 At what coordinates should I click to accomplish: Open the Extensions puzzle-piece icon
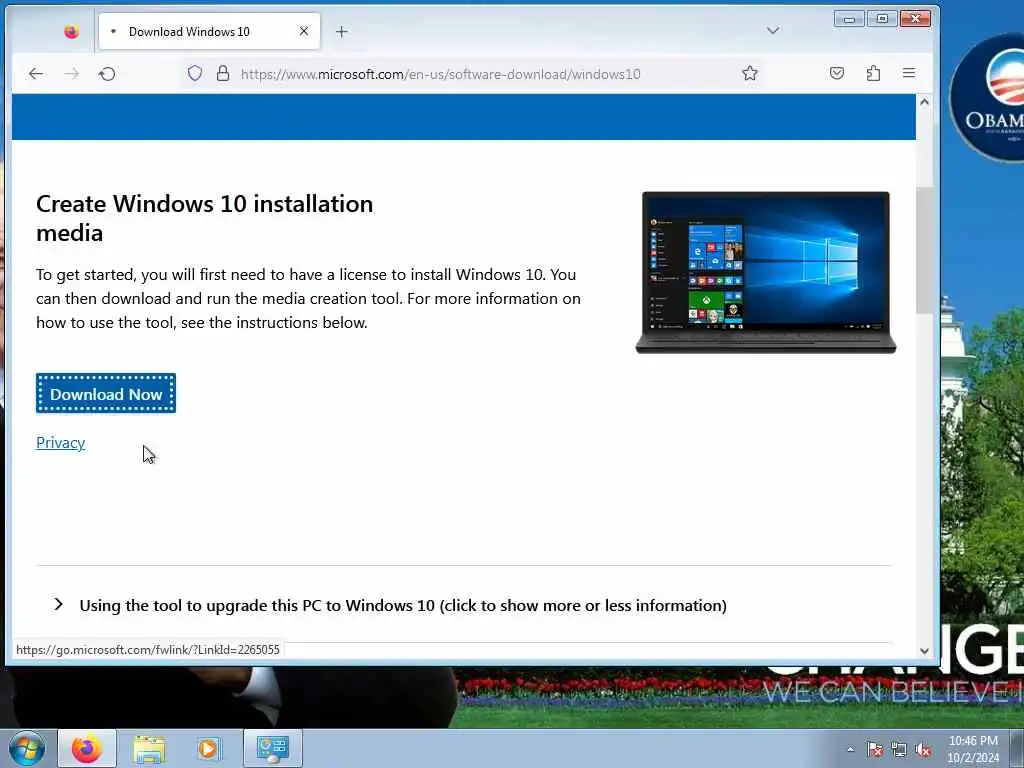point(873,73)
